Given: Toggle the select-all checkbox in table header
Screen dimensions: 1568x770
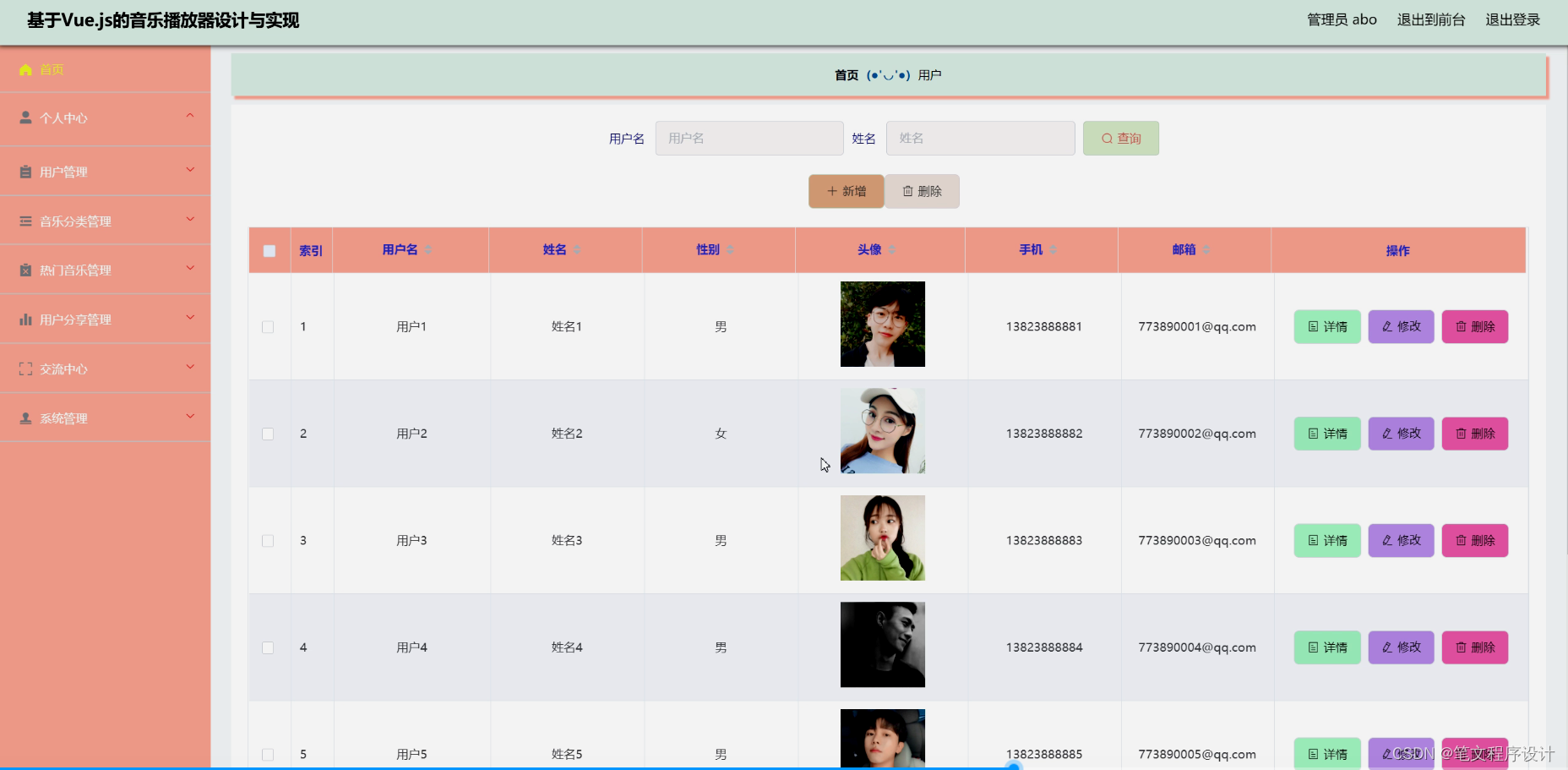Looking at the screenshot, I should click(269, 250).
